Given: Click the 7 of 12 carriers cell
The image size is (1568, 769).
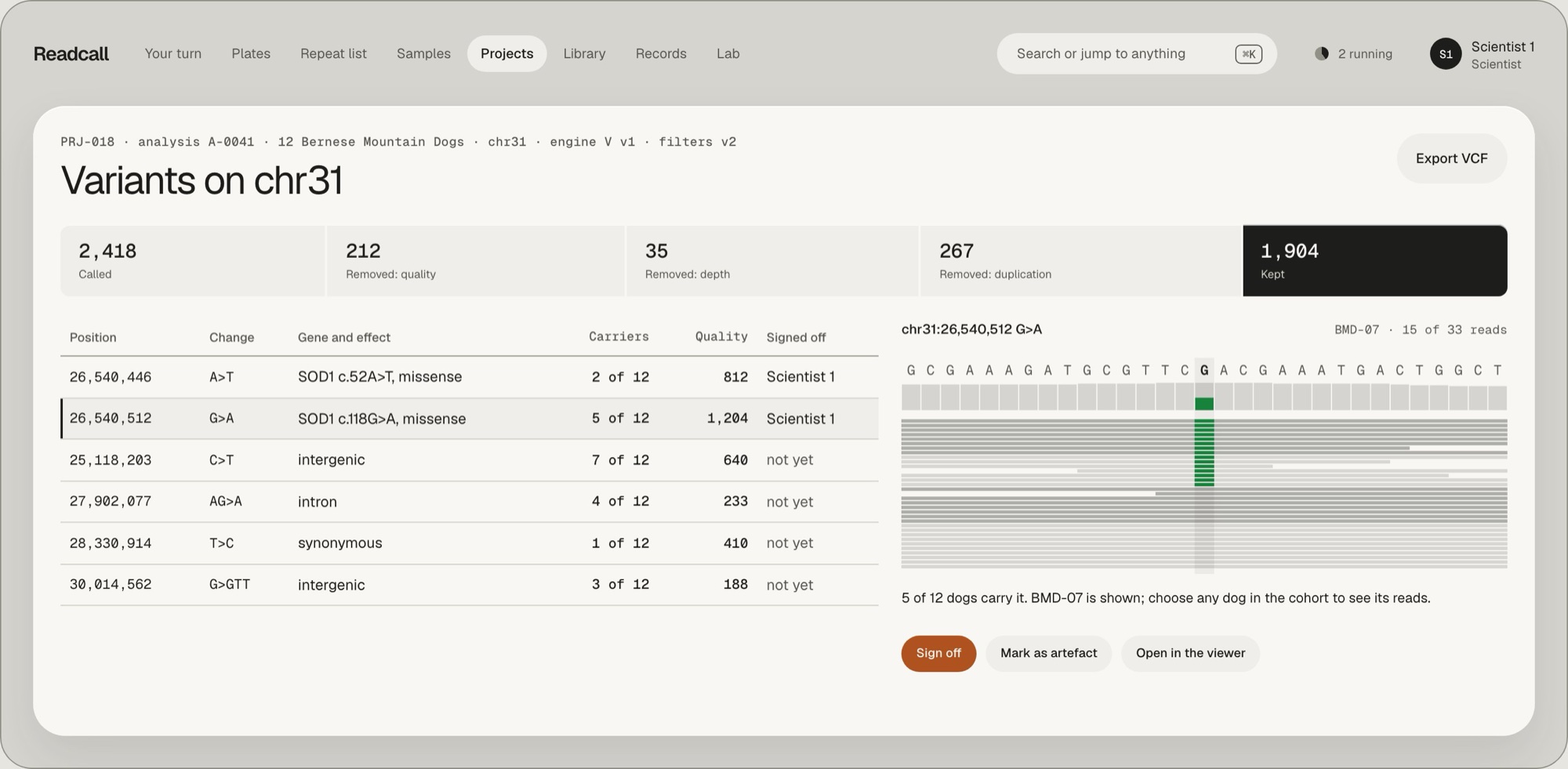Looking at the screenshot, I should pyautogui.click(x=620, y=460).
